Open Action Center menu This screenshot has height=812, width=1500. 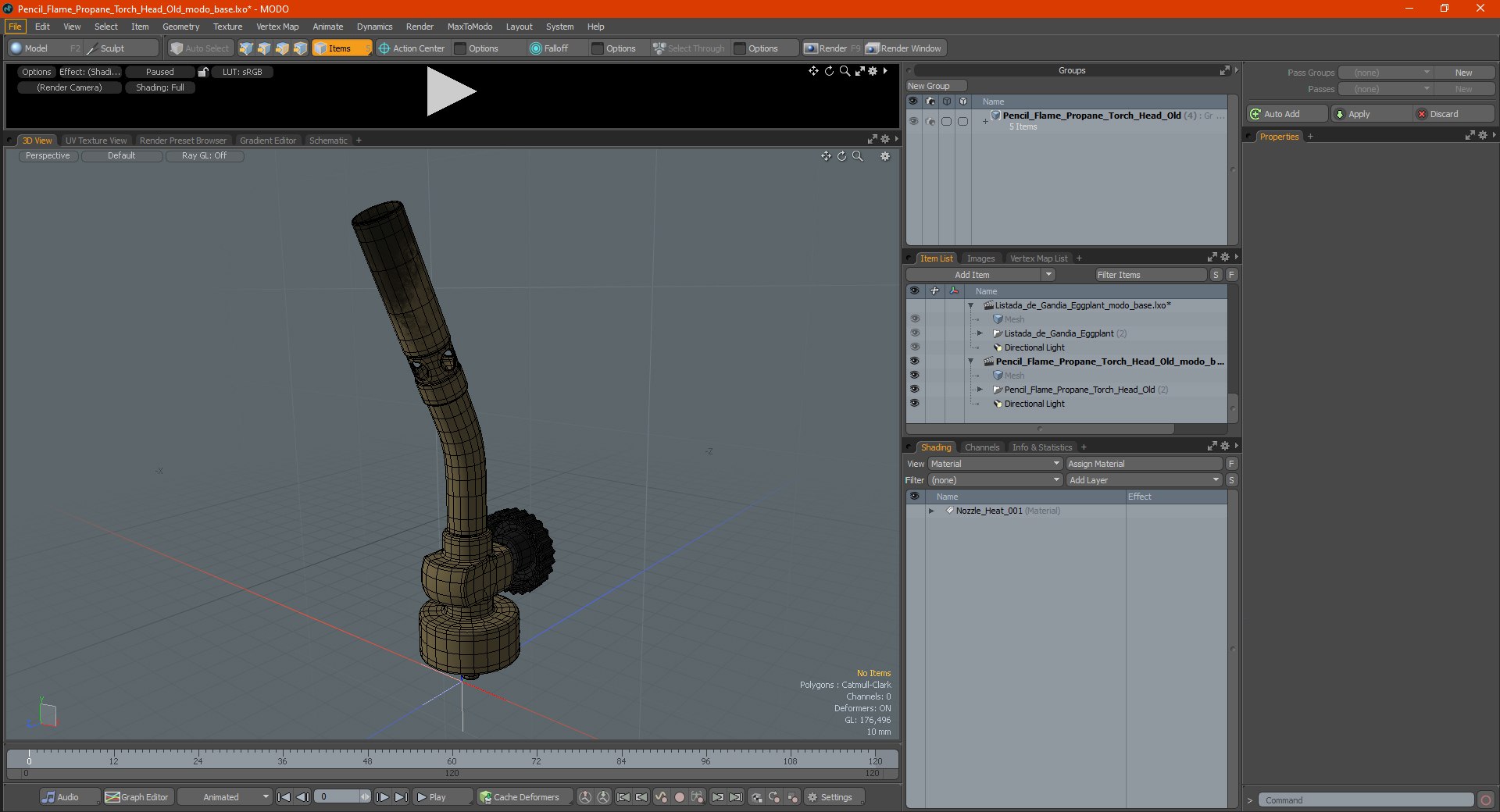[x=412, y=48]
